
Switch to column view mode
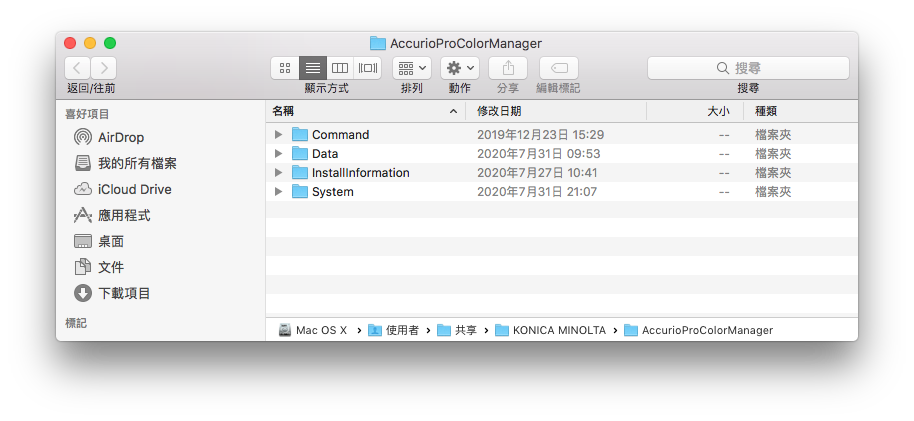(340, 68)
